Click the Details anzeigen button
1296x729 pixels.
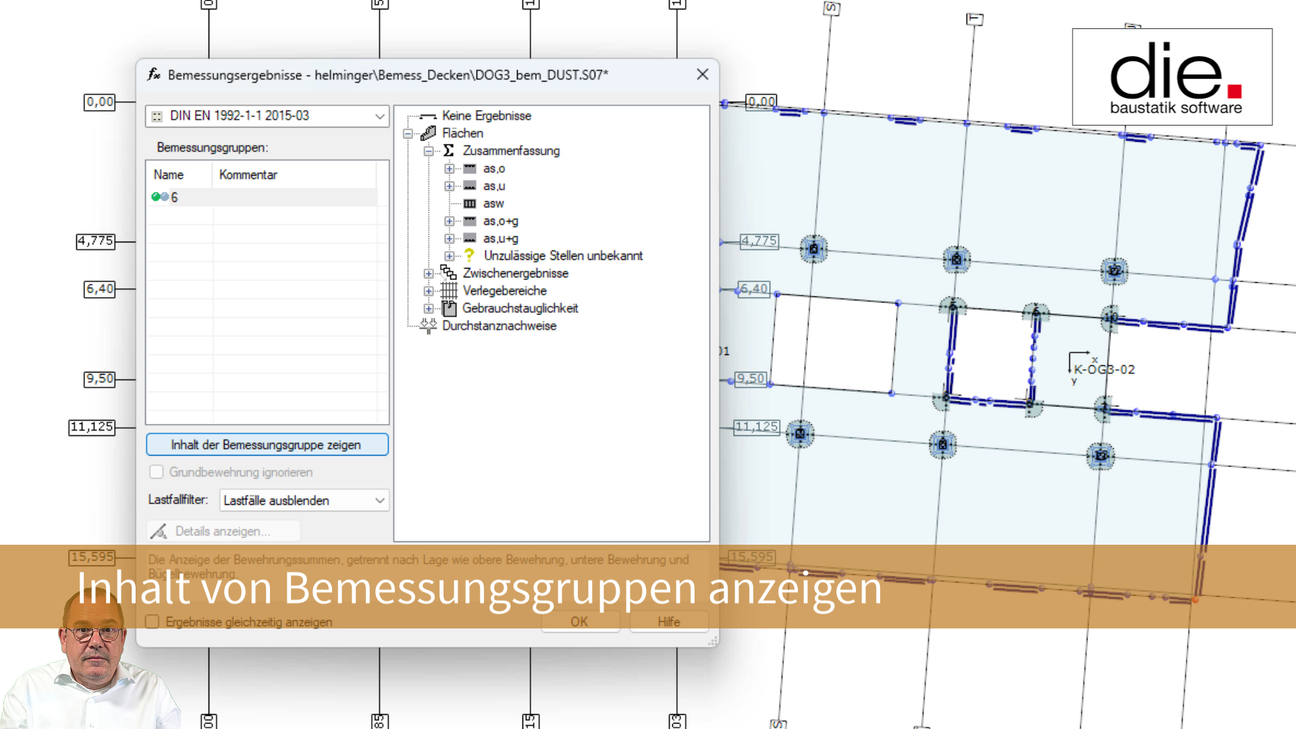[222, 531]
